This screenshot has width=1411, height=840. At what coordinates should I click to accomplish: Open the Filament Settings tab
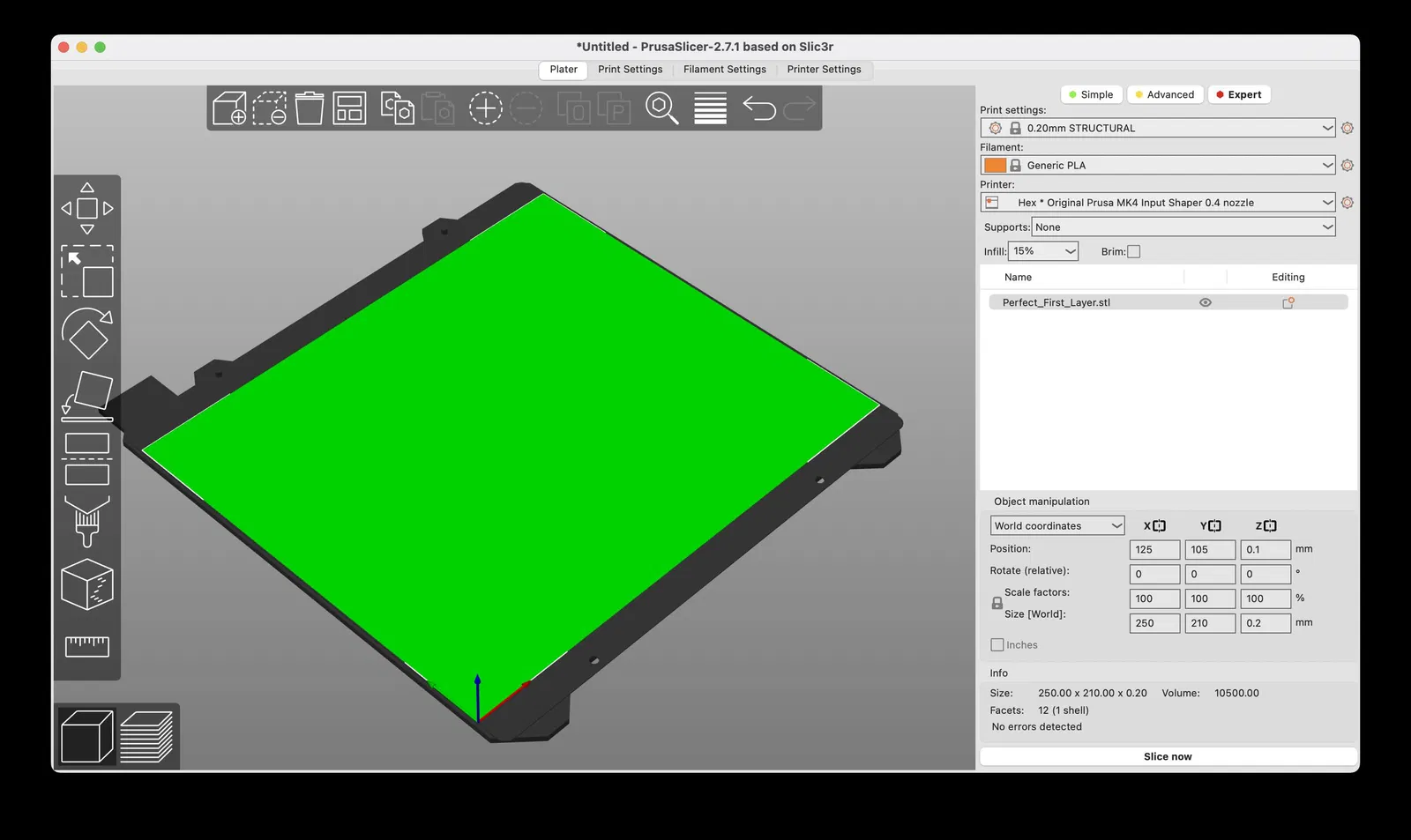point(725,70)
